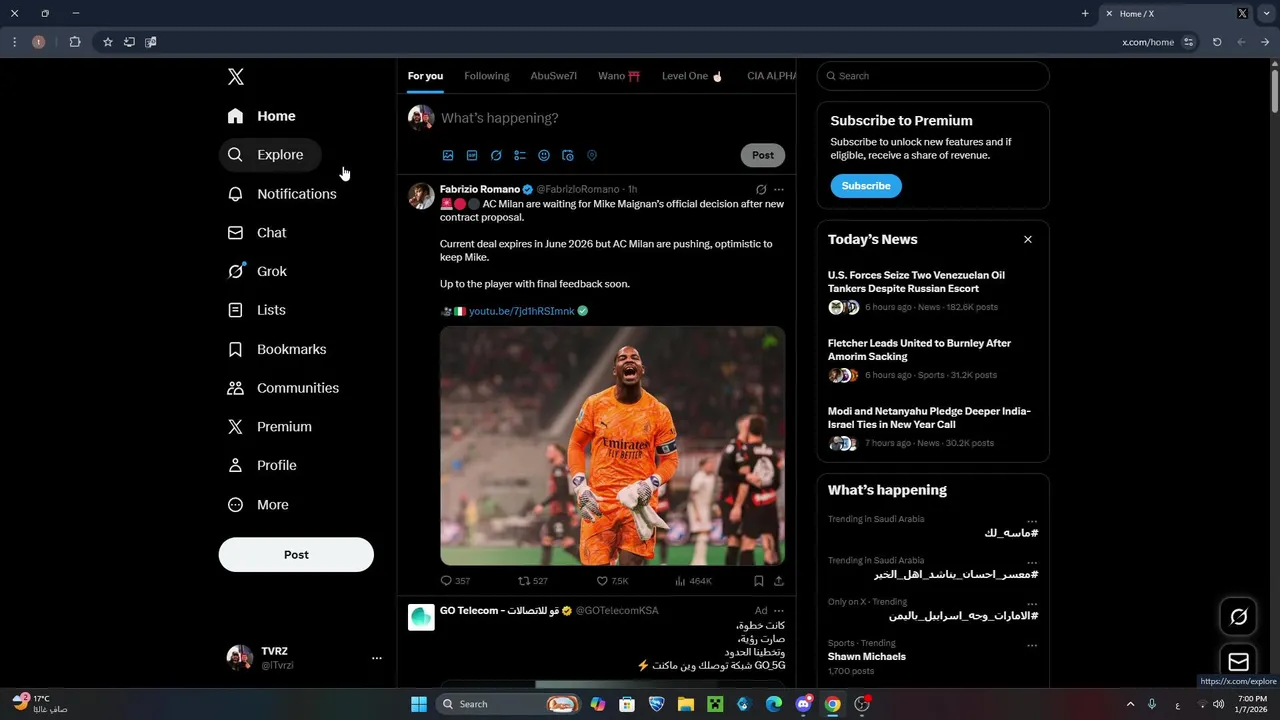Add a GIF via composer icon
This screenshot has height=720, width=1280.
tap(472, 155)
